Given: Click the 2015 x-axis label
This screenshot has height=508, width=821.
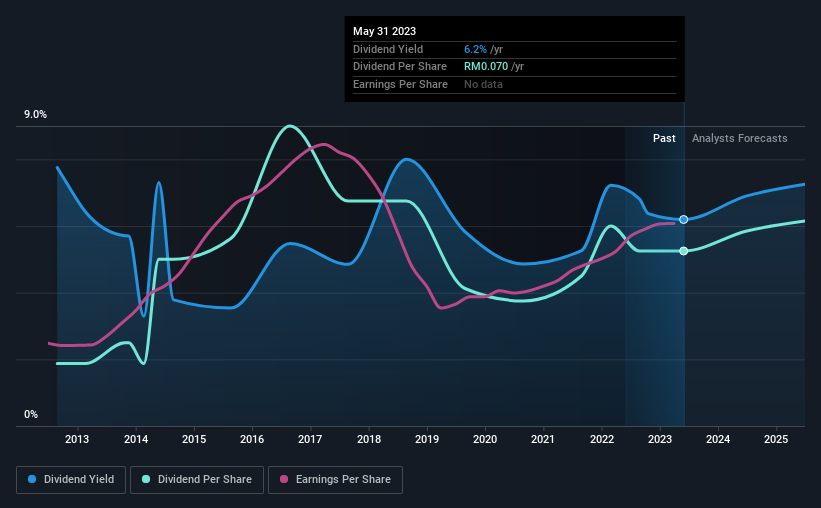Looking at the screenshot, I should coord(194,439).
